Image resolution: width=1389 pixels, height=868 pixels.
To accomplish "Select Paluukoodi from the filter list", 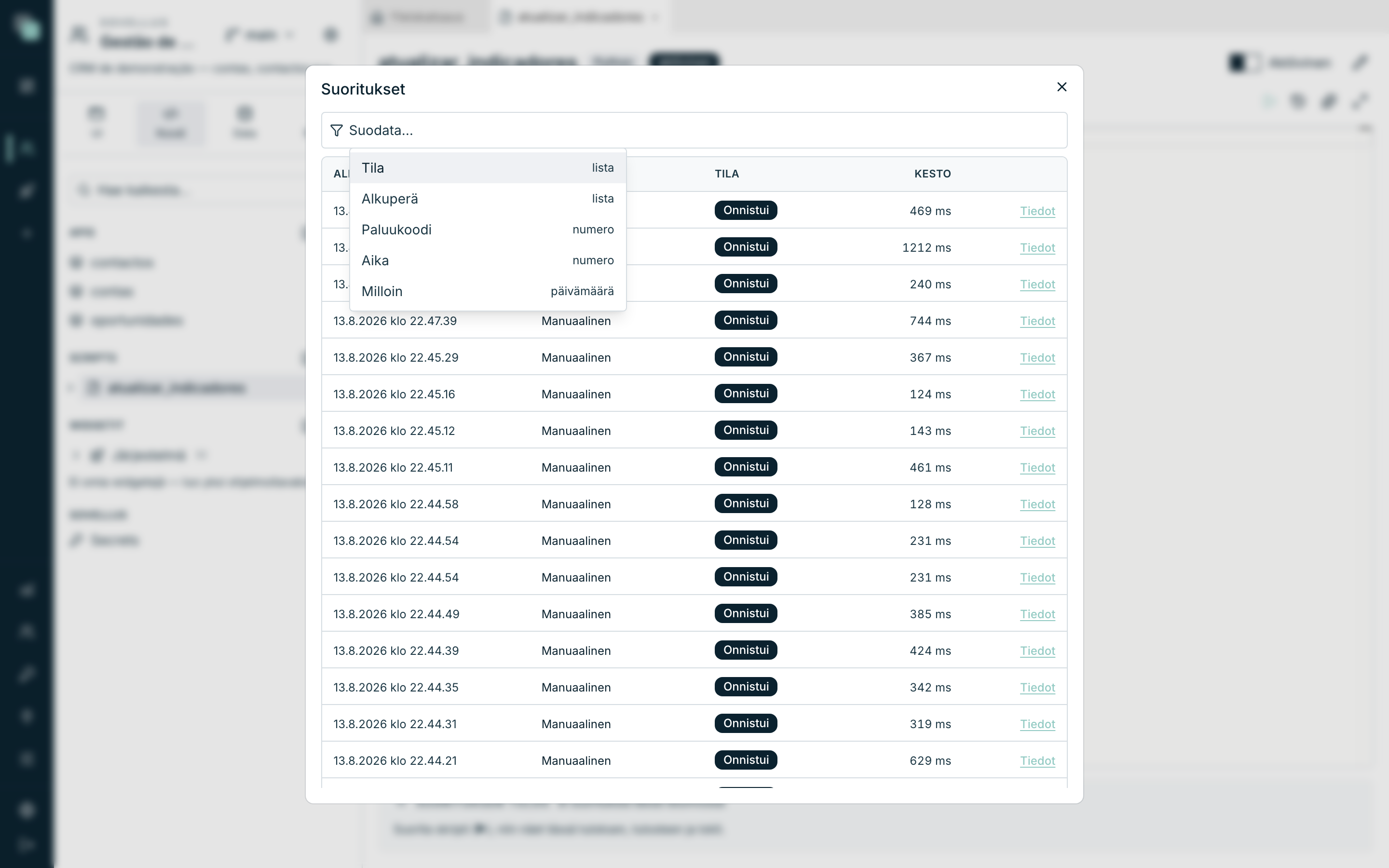I will (487, 230).
